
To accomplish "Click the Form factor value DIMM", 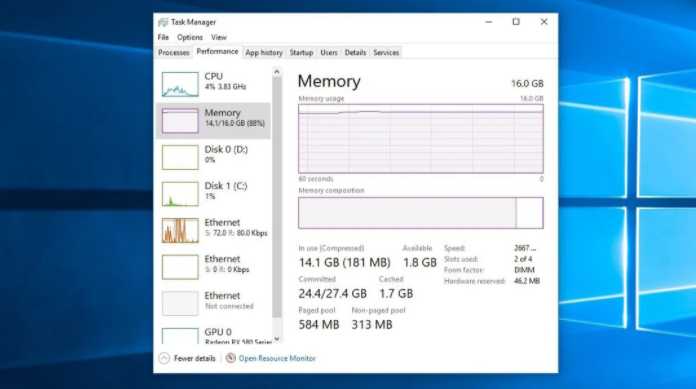I will tap(524, 270).
